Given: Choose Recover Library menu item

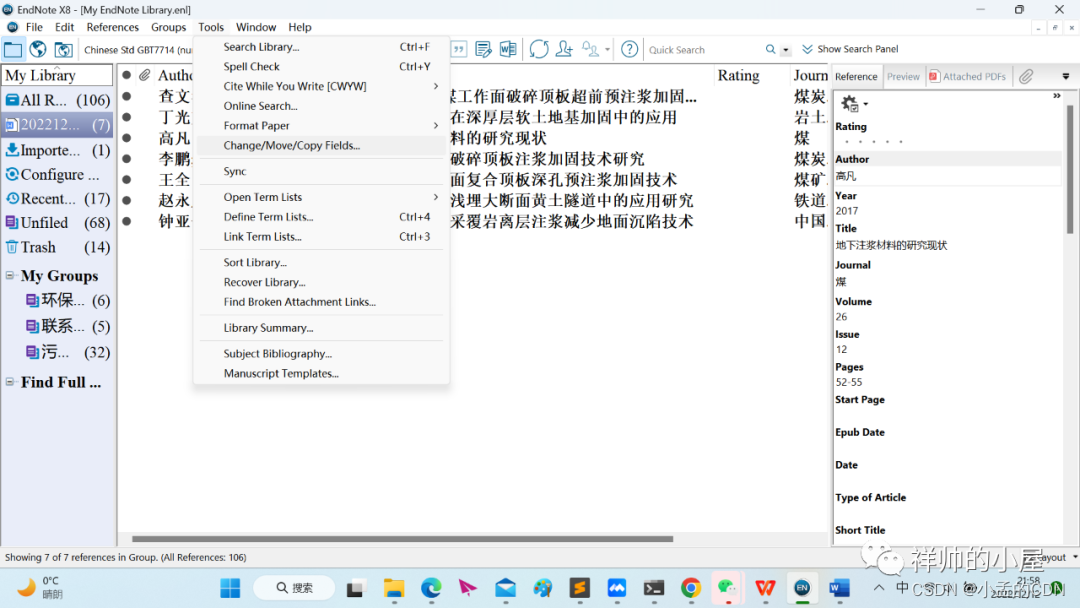Looking at the screenshot, I should coord(322,282).
